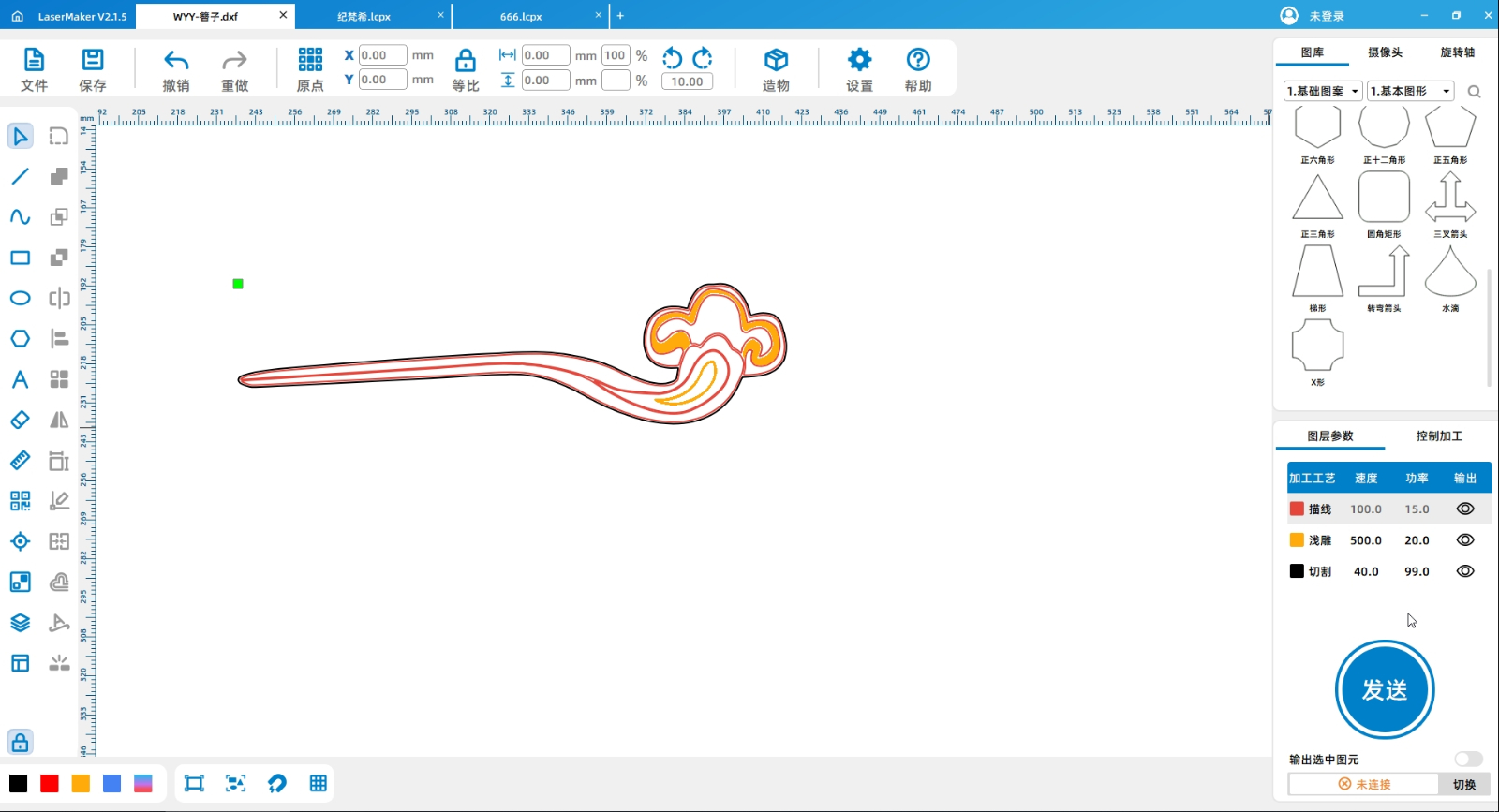Viewport: 1499px width, 812px height.
Task: Expand the 1.基本图形 dropdown
Action: tap(1410, 91)
